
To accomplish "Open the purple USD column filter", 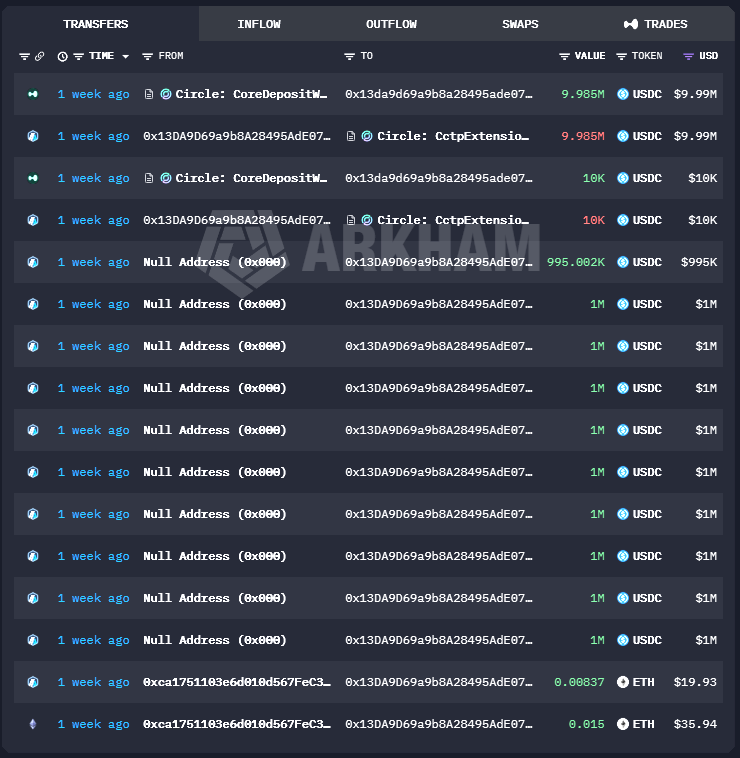I will (688, 57).
